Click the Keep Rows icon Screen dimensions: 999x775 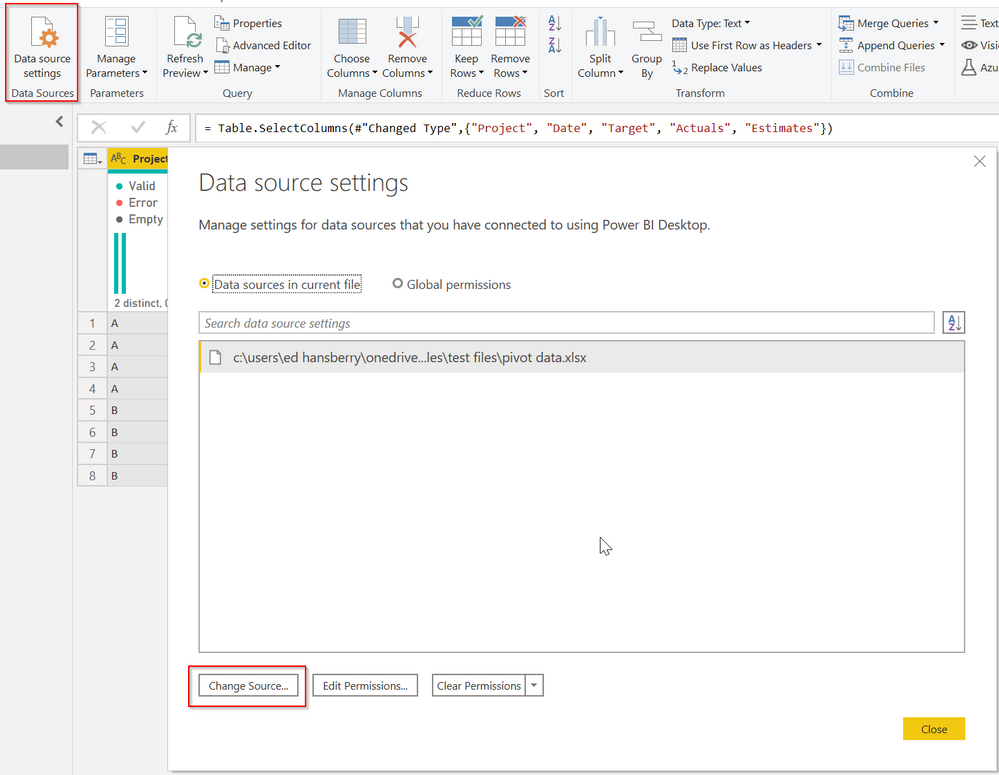466,32
